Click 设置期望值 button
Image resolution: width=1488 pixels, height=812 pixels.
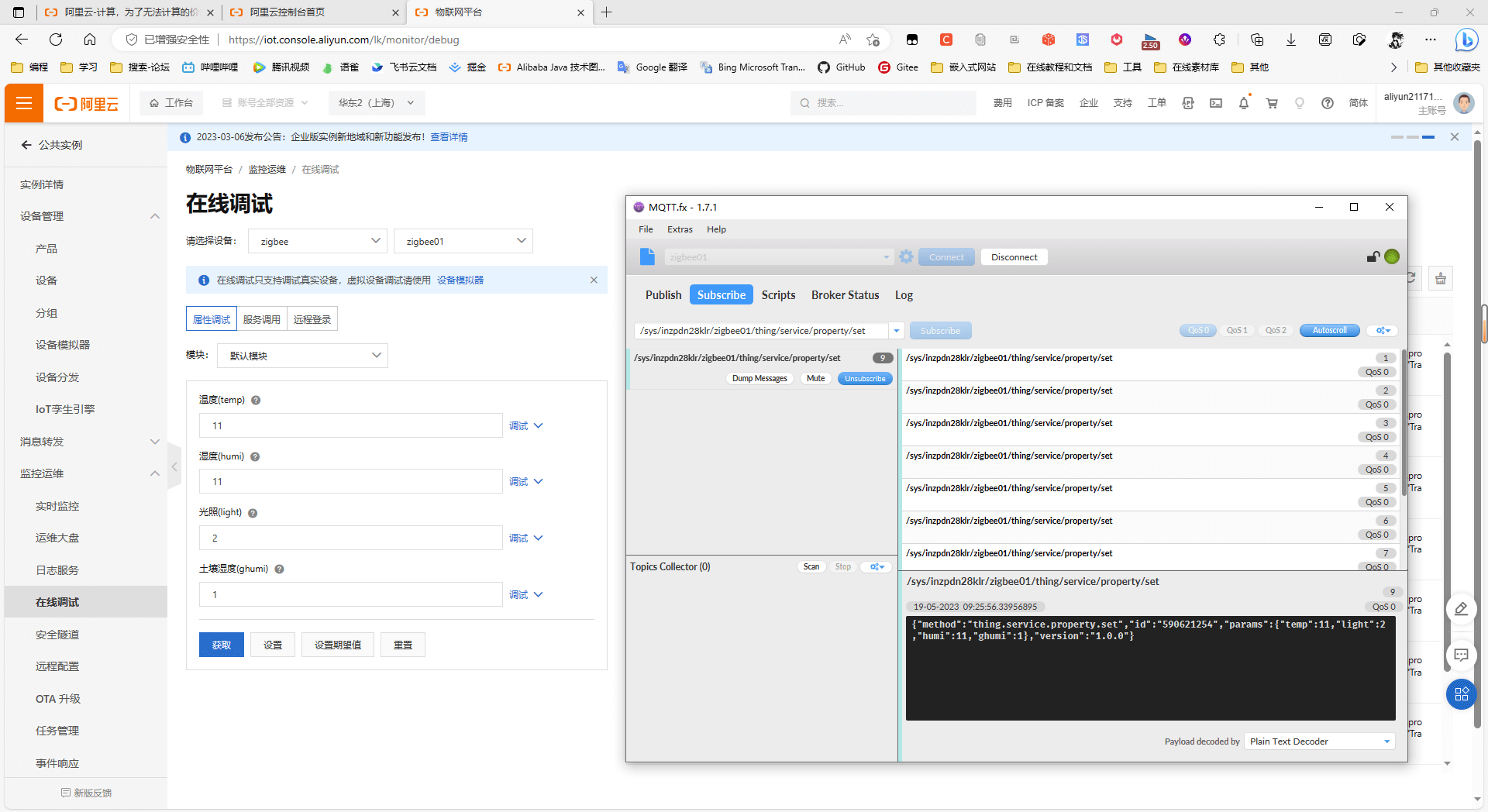(338, 645)
